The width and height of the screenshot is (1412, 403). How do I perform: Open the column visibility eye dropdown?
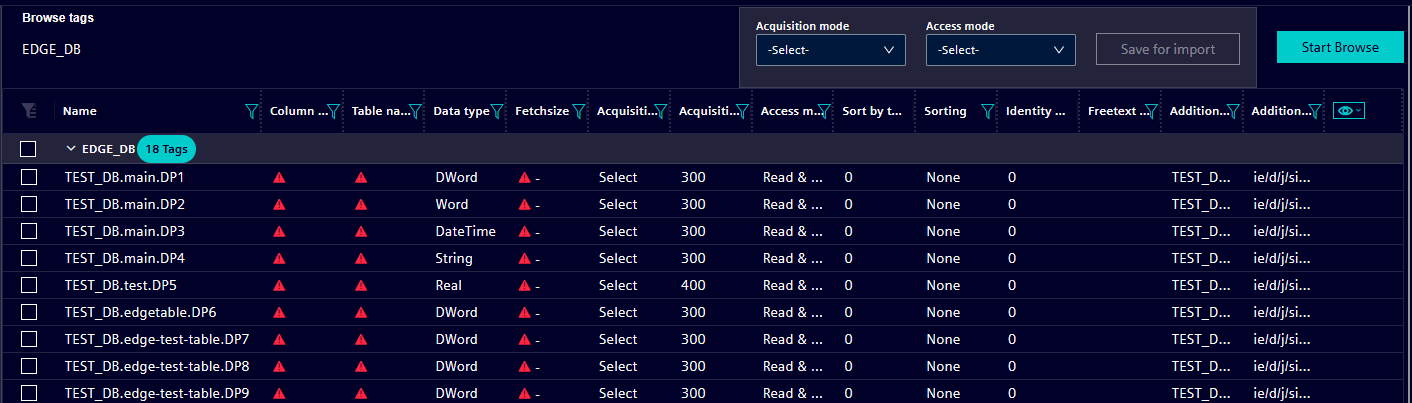point(1350,111)
